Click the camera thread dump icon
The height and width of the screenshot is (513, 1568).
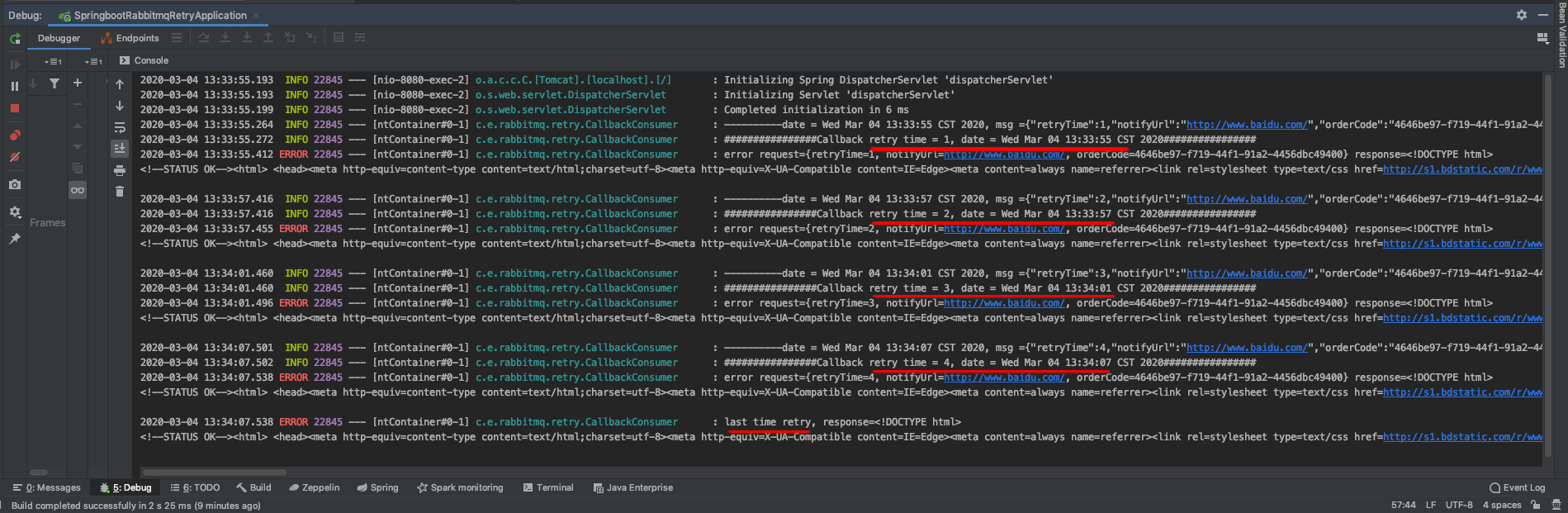tap(15, 184)
